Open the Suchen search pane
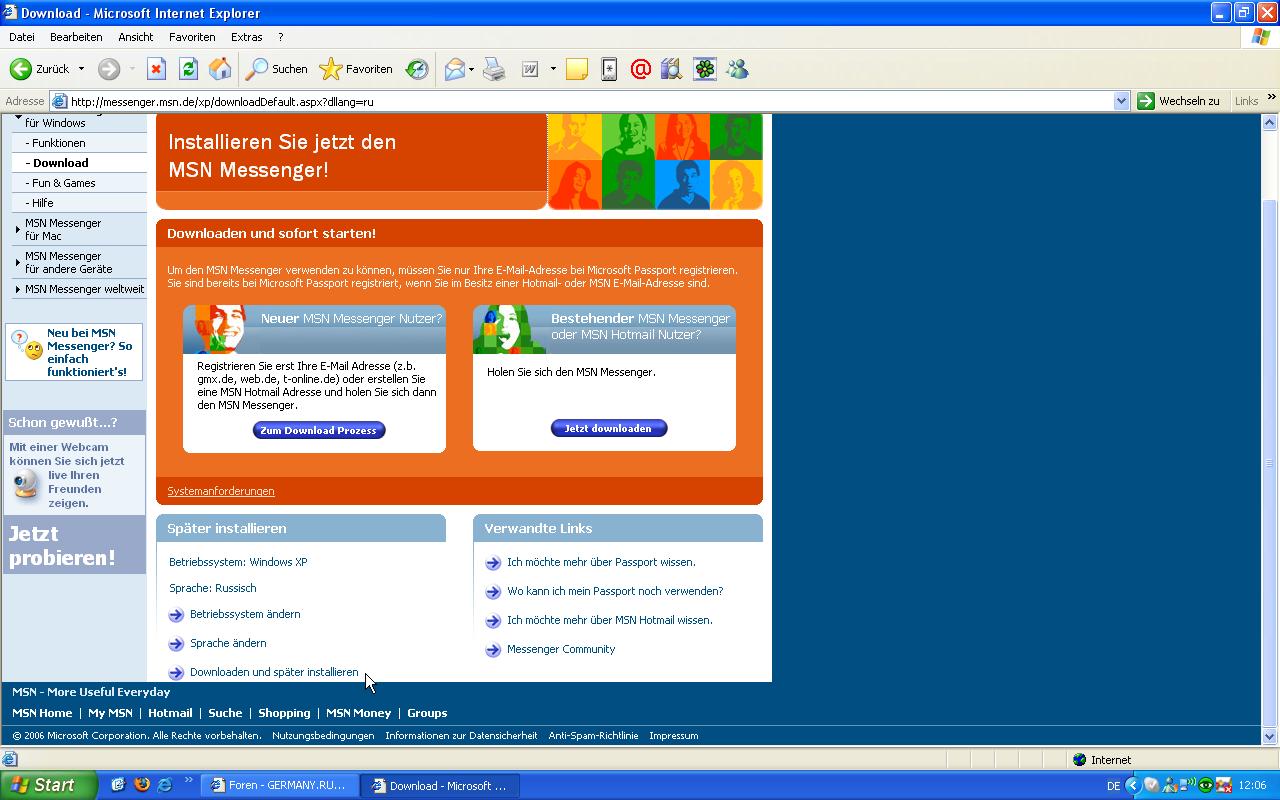Viewport: 1280px width, 800px height. point(277,69)
